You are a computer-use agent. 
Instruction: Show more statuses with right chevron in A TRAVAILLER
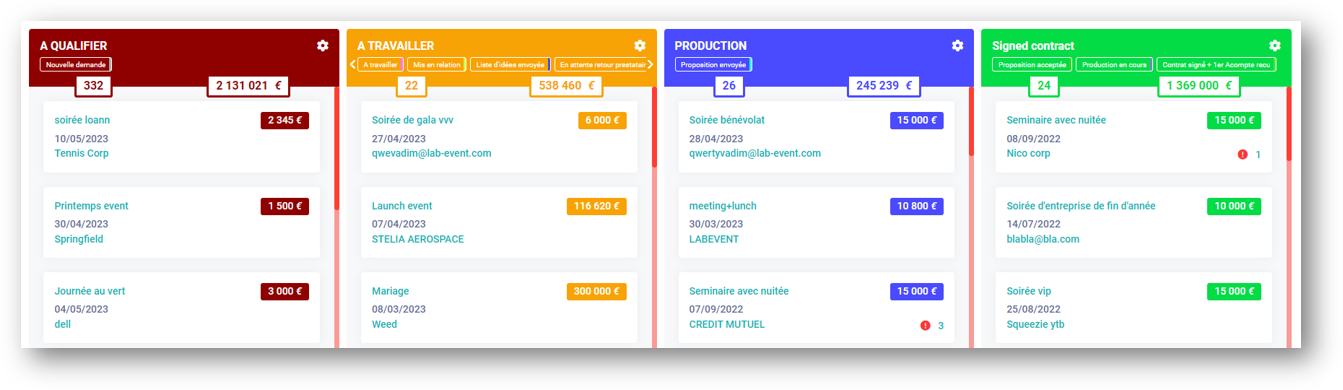pyautogui.click(x=651, y=65)
